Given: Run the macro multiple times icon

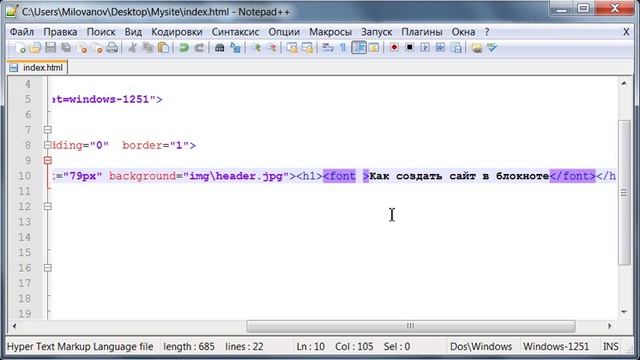Looking at the screenshot, I should [x=440, y=48].
